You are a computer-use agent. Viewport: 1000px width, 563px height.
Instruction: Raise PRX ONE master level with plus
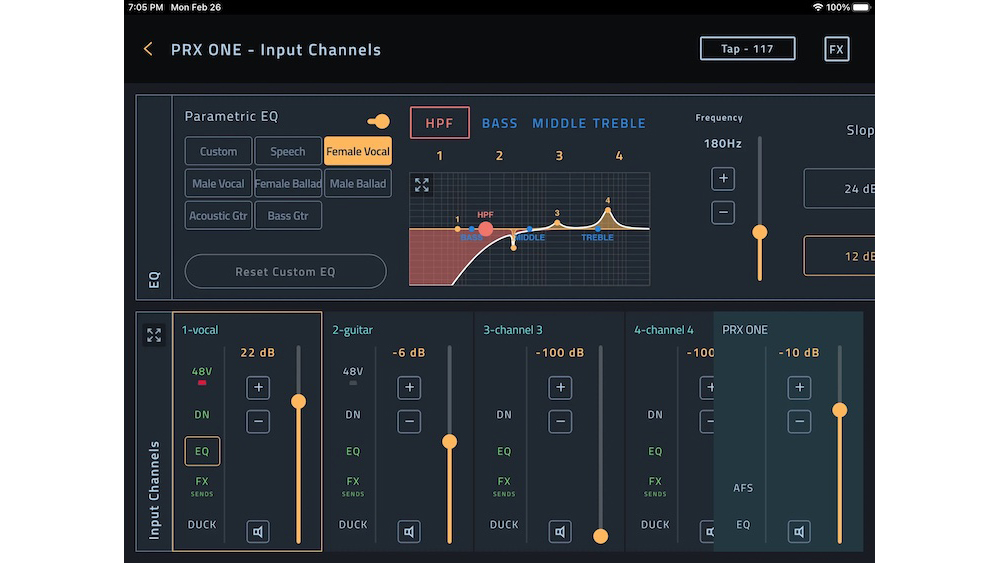click(x=799, y=387)
